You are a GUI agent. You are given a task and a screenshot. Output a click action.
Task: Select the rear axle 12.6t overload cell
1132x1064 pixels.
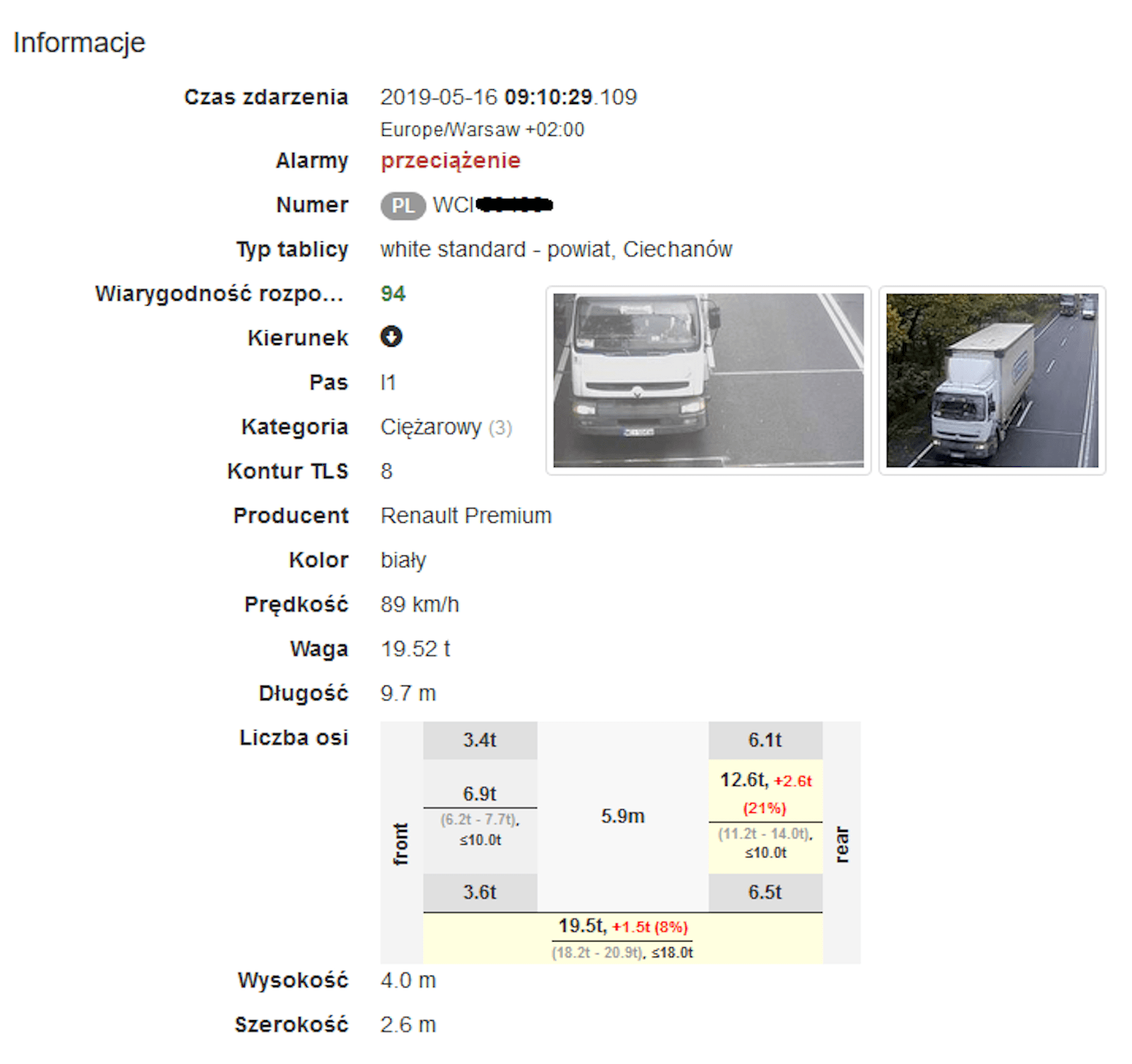click(766, 817)
